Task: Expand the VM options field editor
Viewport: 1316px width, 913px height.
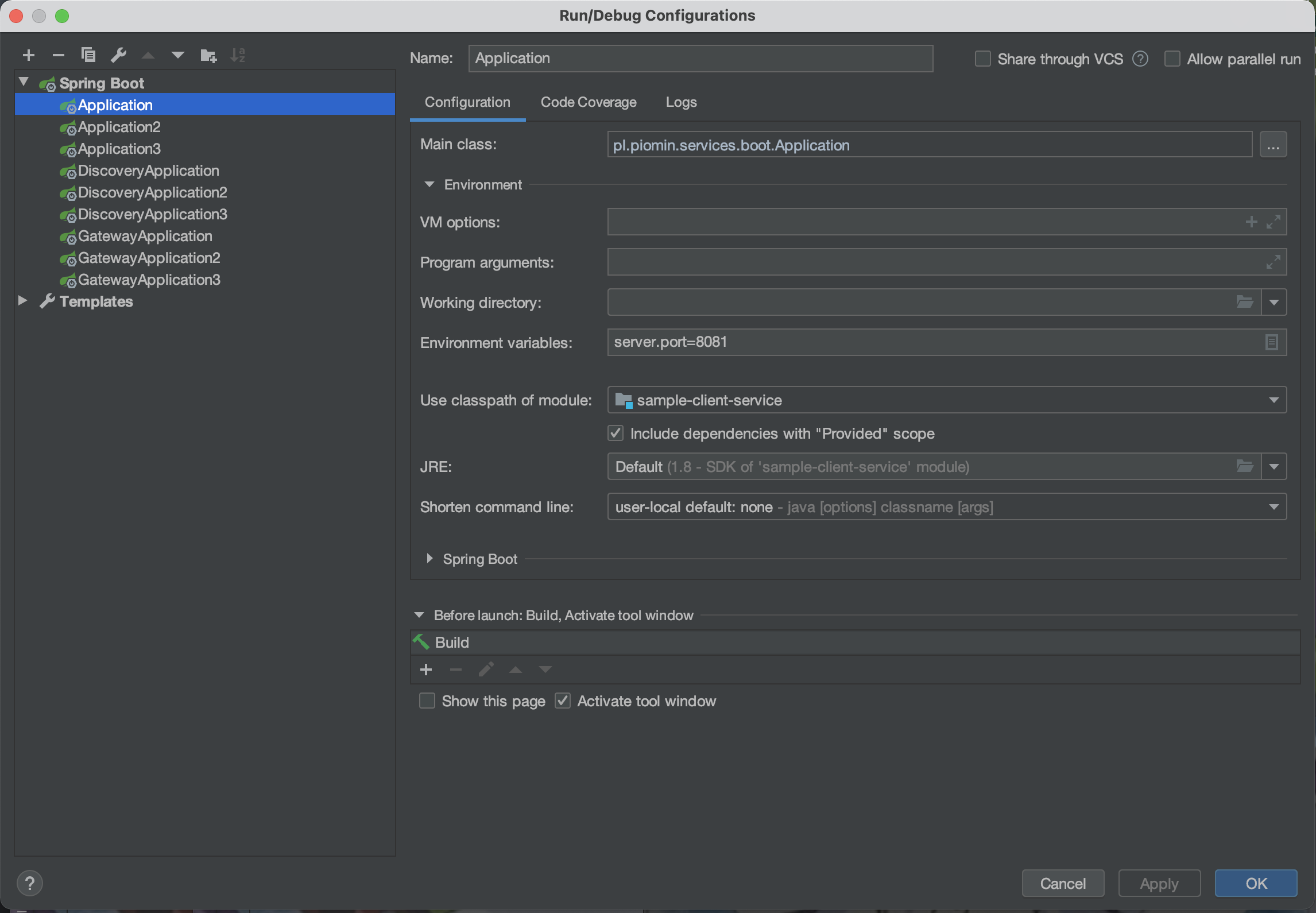Action: pyautogui.click(x=1274, y=222)
